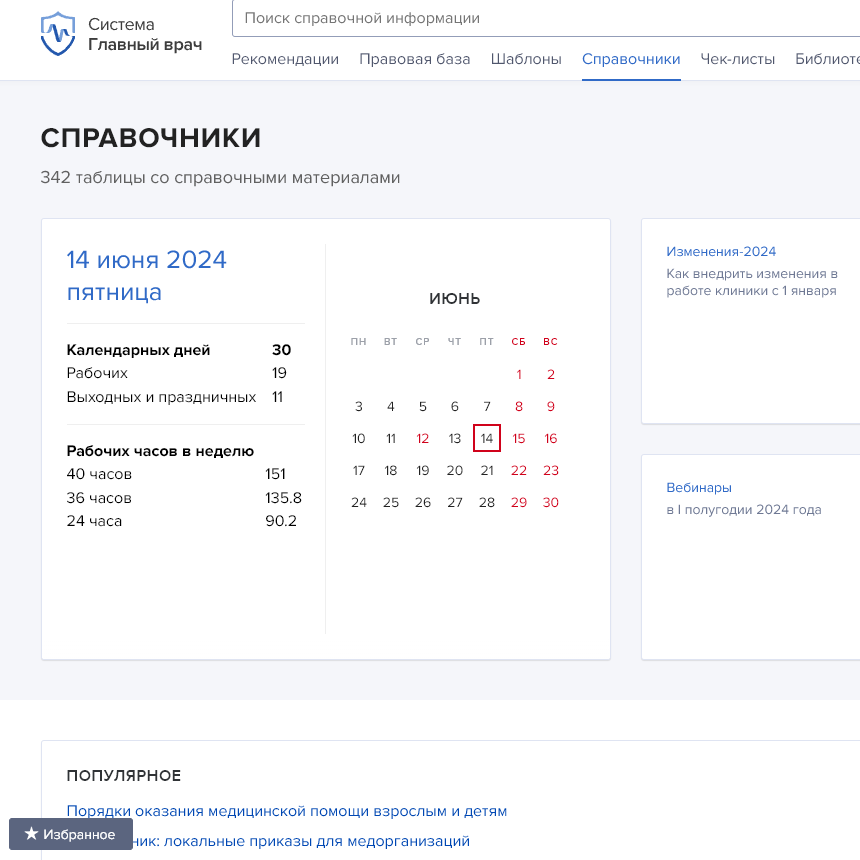Click date 6 in the calendar

coord(455,406)
